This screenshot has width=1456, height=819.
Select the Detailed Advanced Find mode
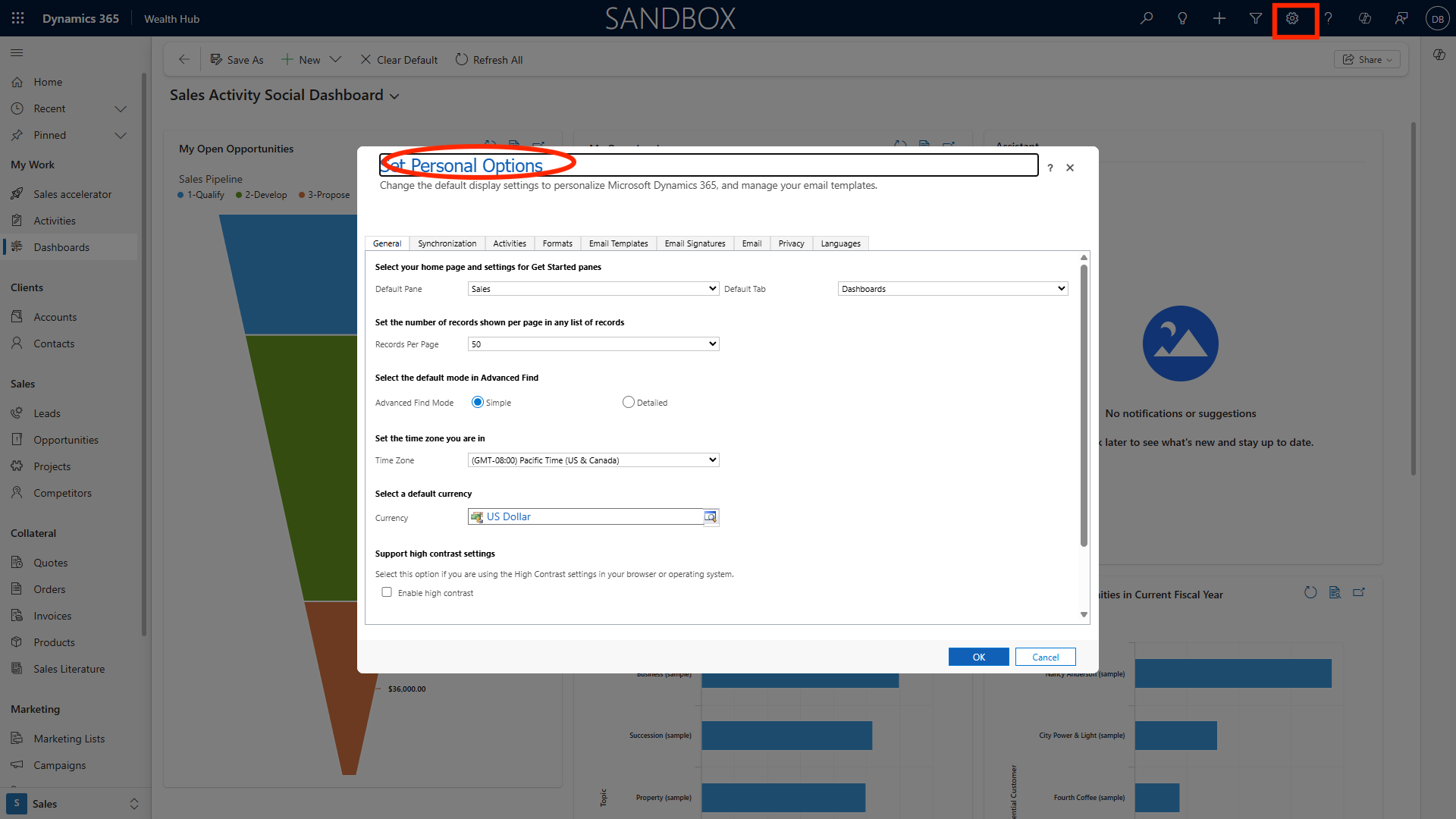(628, 403)
